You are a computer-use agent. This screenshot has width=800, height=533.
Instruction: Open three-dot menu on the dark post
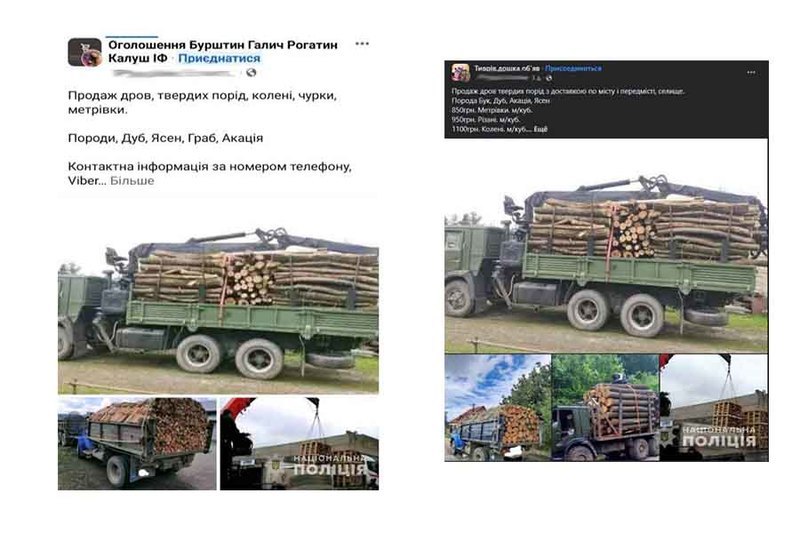coord(751,72)
